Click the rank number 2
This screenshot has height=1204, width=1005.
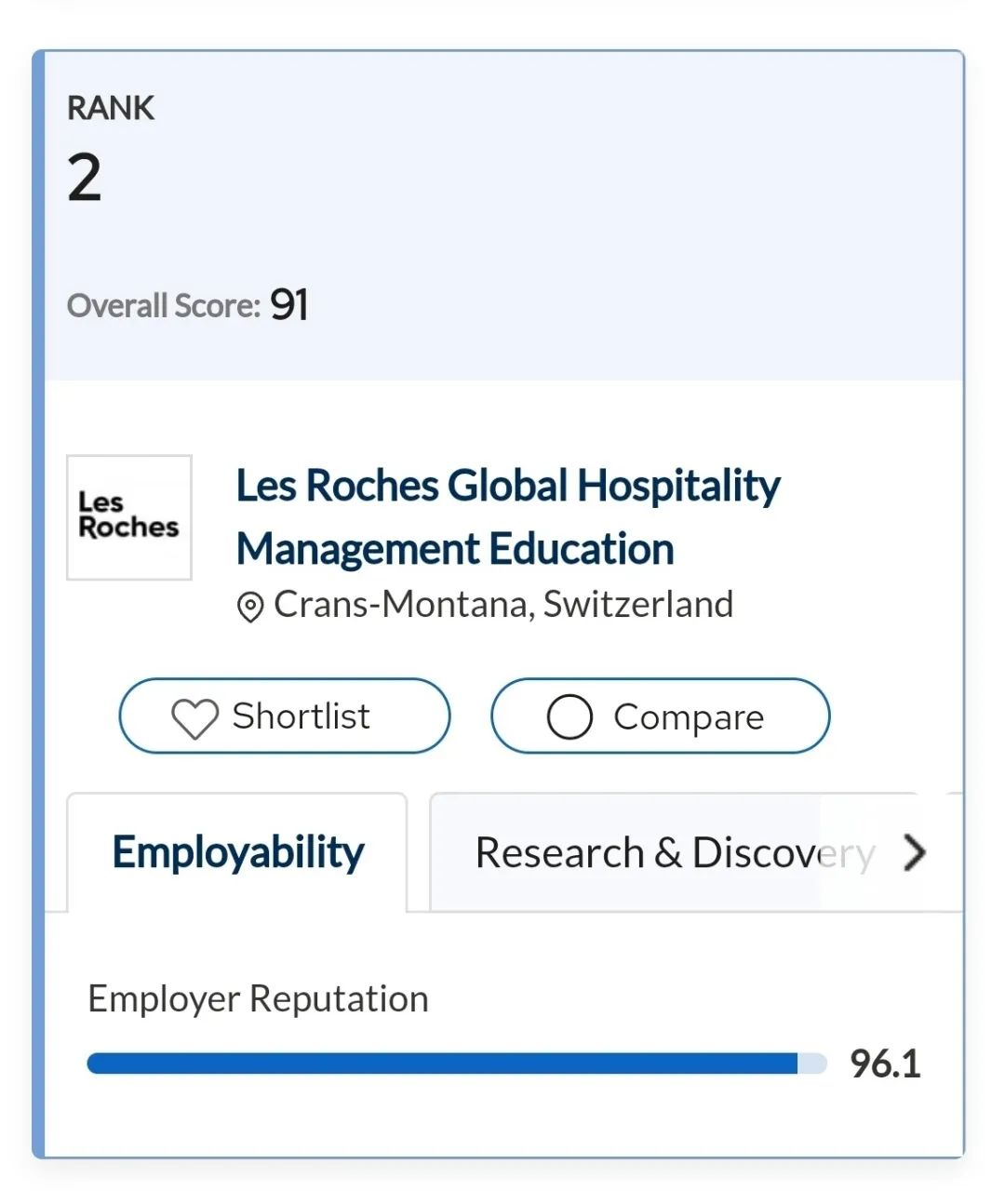coord(85,178)
